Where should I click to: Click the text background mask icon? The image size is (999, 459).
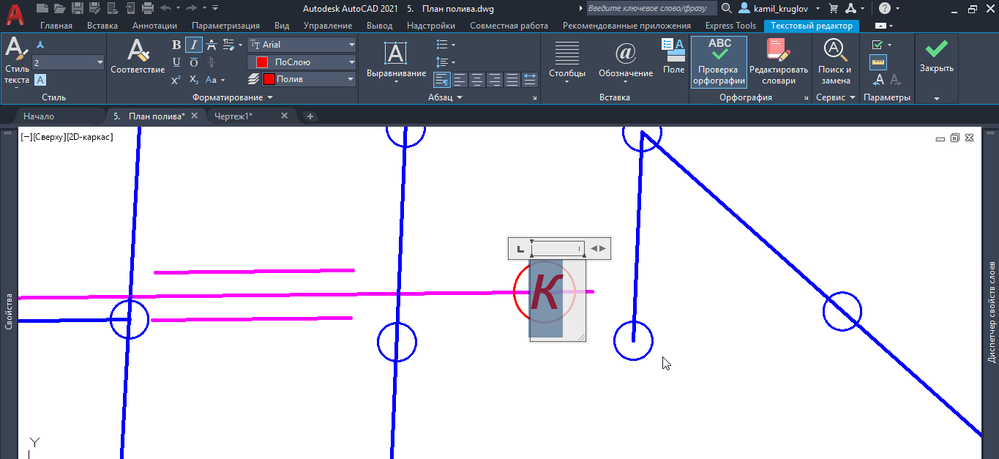click(40, 80)
